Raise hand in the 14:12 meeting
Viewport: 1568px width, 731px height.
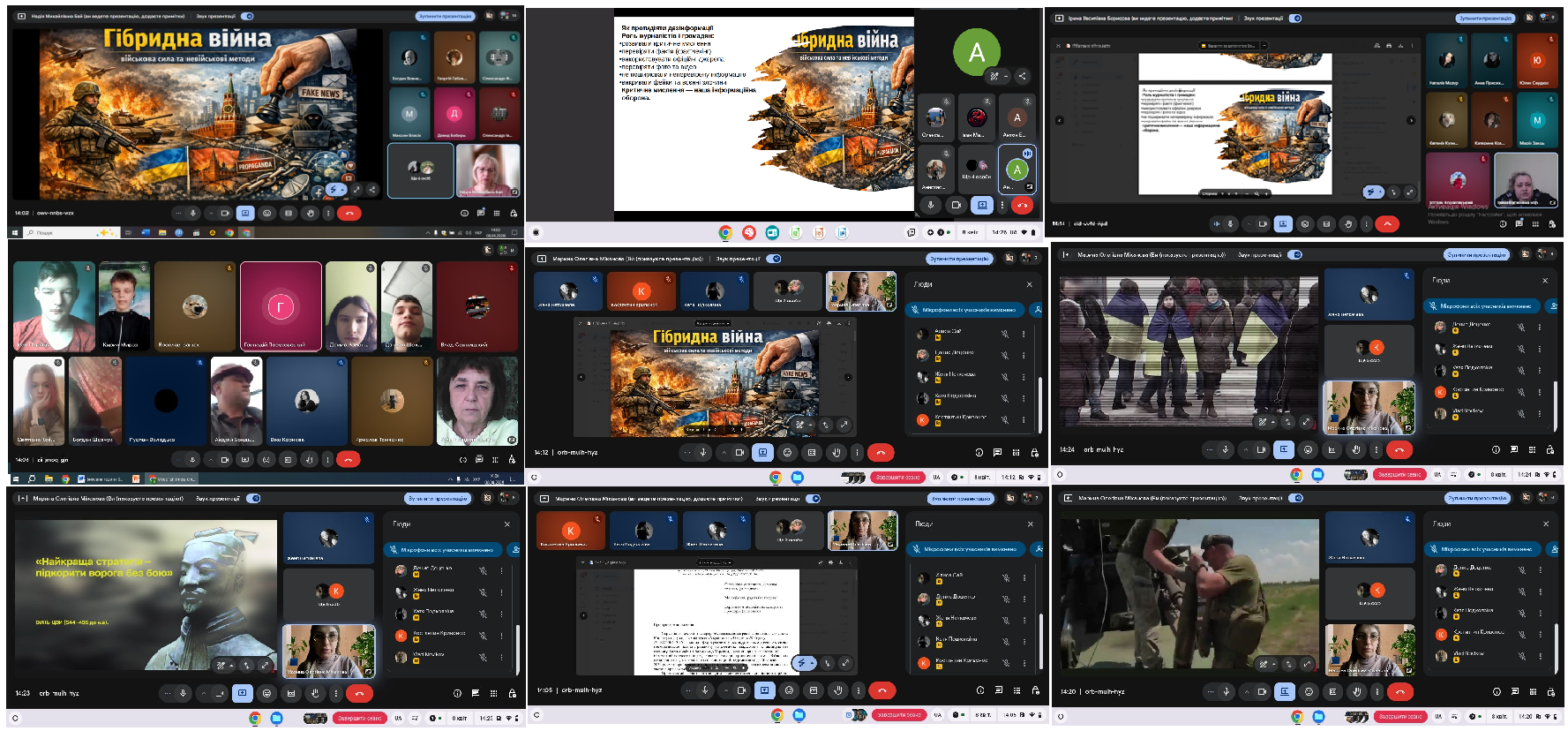[x=836, y=452]
